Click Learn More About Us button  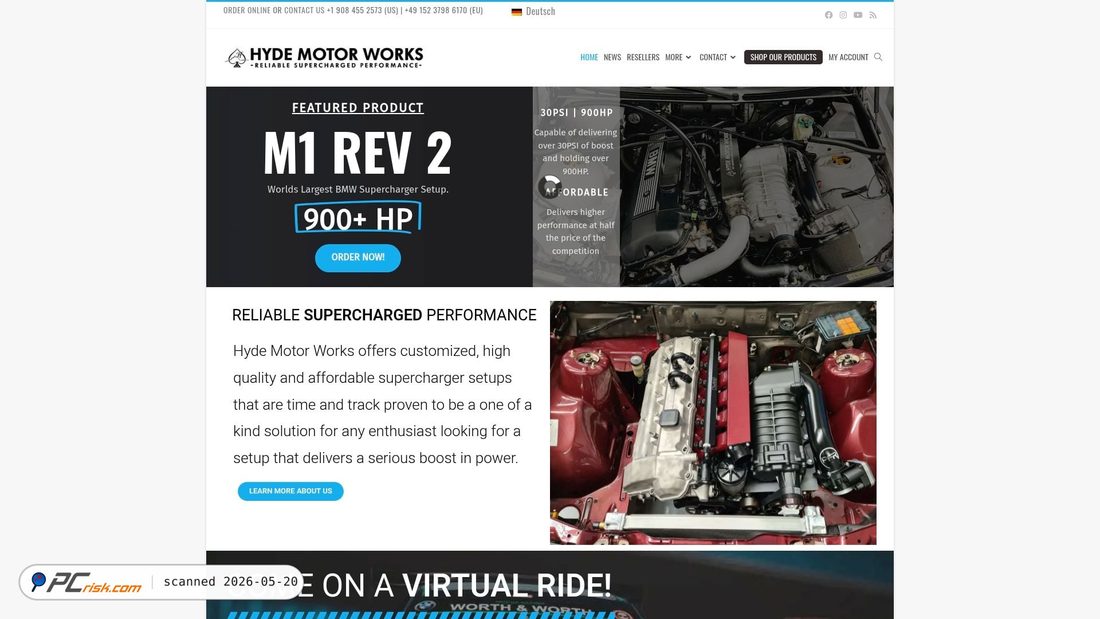coord(290,491)
